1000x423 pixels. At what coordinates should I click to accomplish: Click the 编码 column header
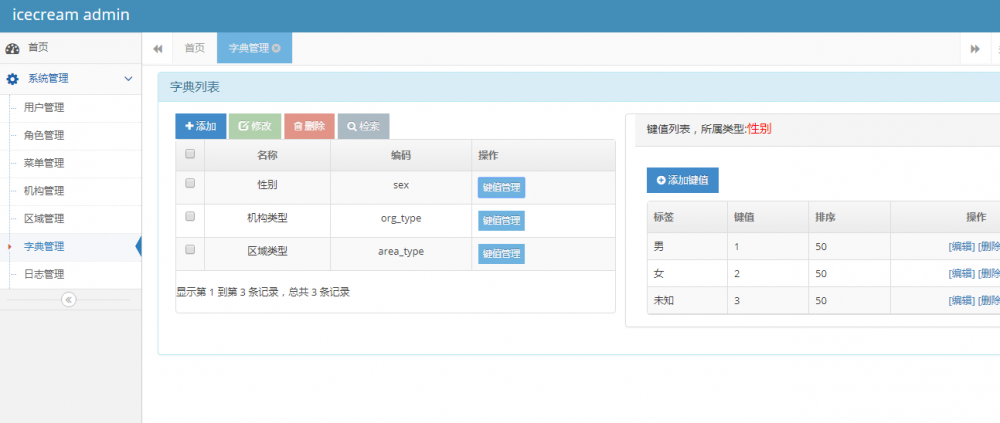pyautogui.click(x=401, y=156)
